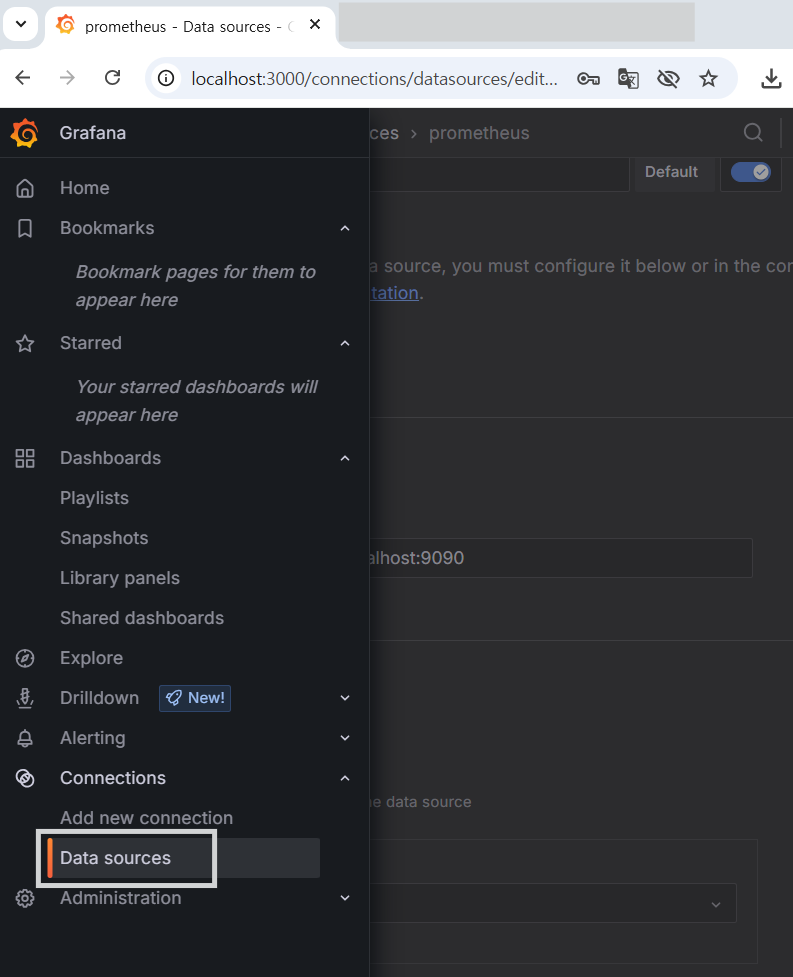
Task: Click the crossed-out eye icon in address bar
Action: coord(668,79)
